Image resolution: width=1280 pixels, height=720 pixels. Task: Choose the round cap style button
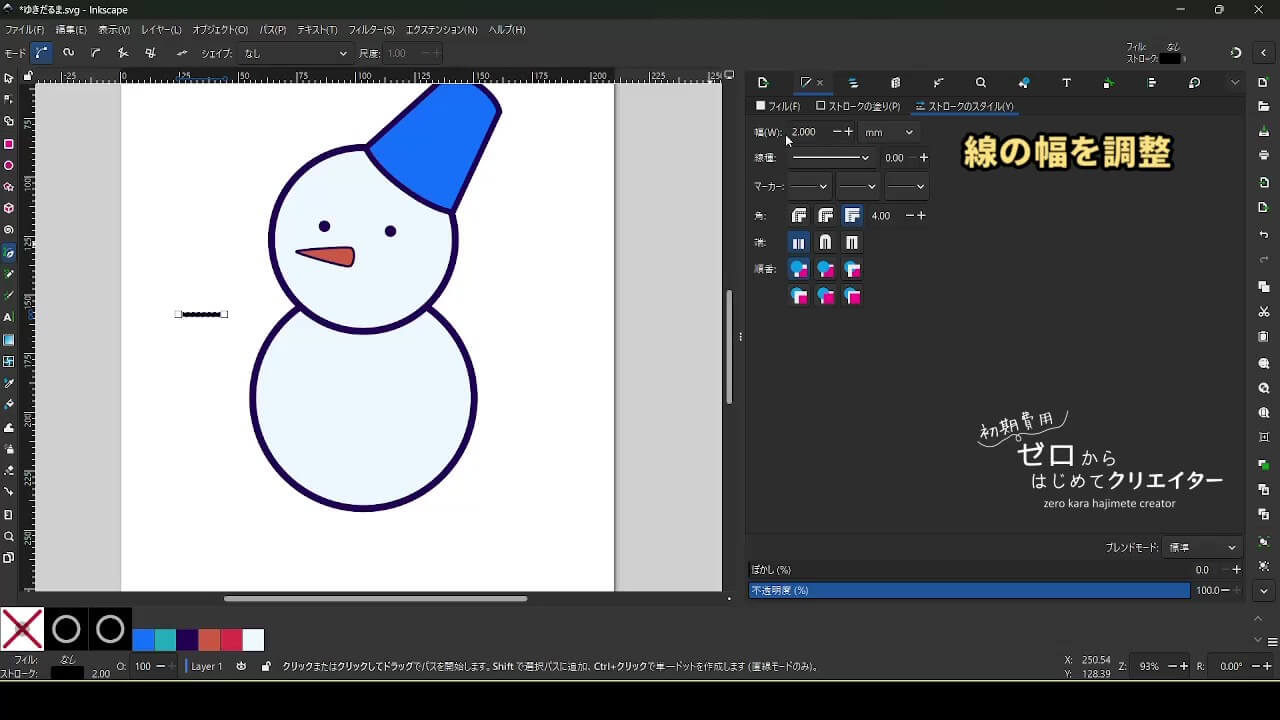pyautogui.click(x=825, y=243)
